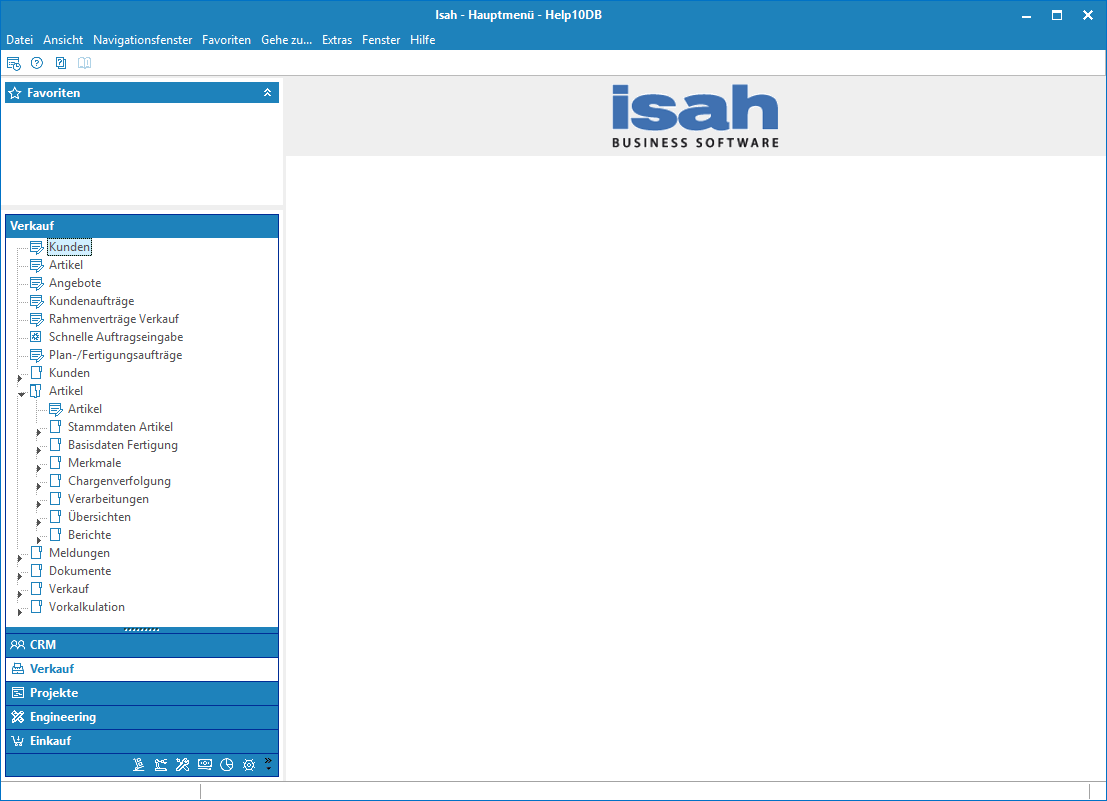Open the Hilfe menu

(422, 40)
